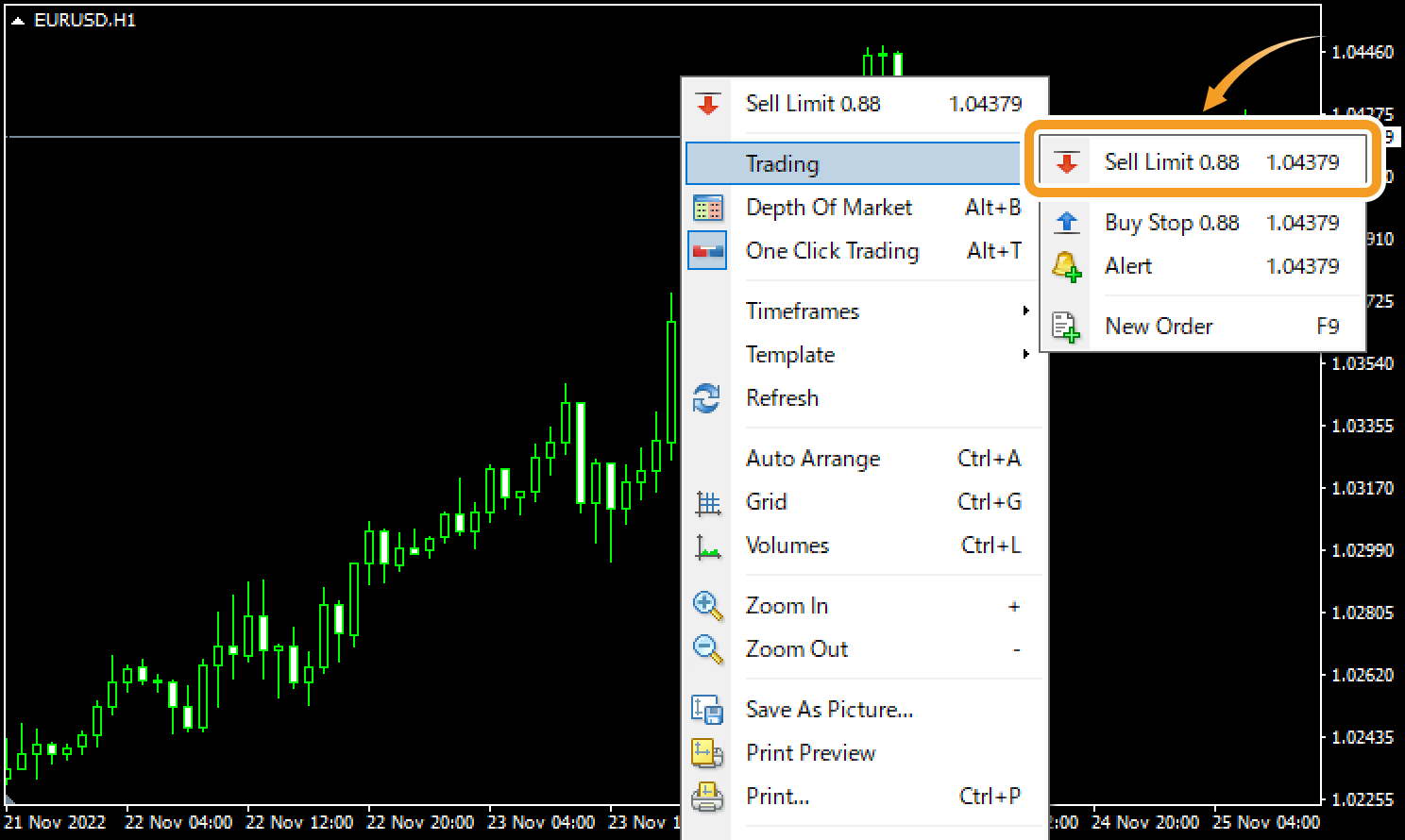Select New Order from the Trading submenu
Viewport: 1405px width, 840px height.
[1160, 325]
